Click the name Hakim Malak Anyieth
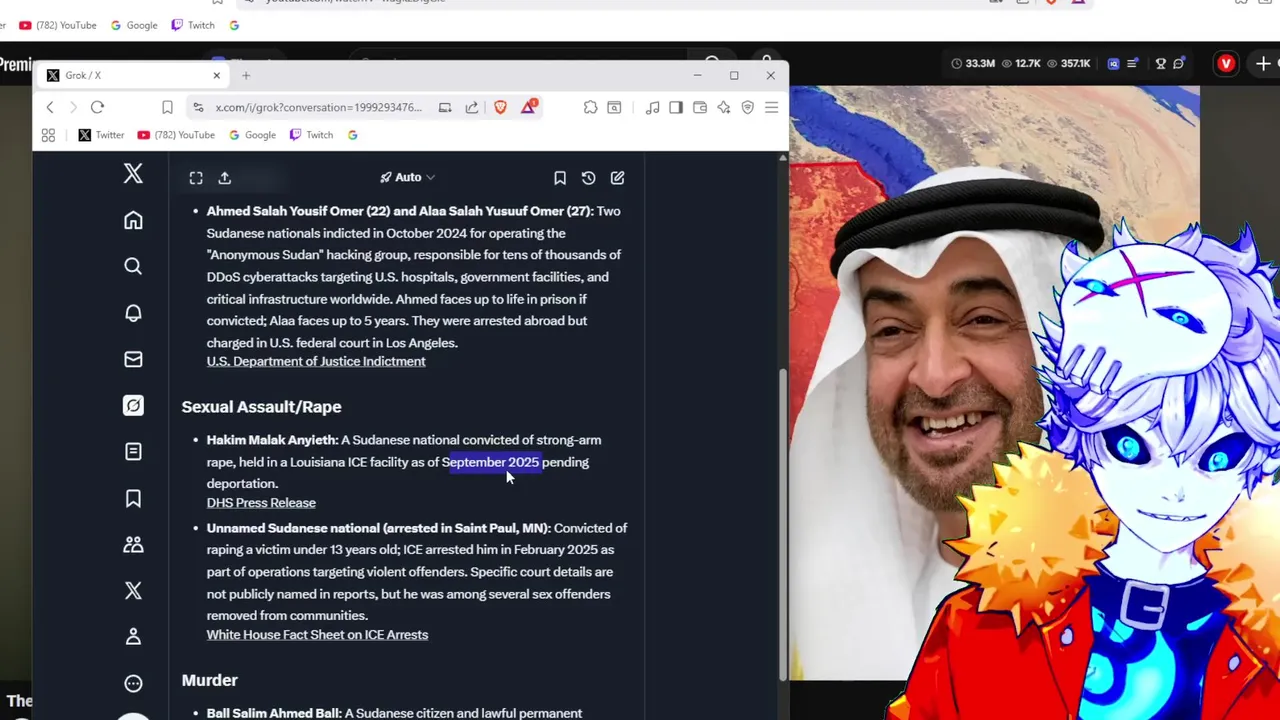1280x720 pixels. point(271,440)
